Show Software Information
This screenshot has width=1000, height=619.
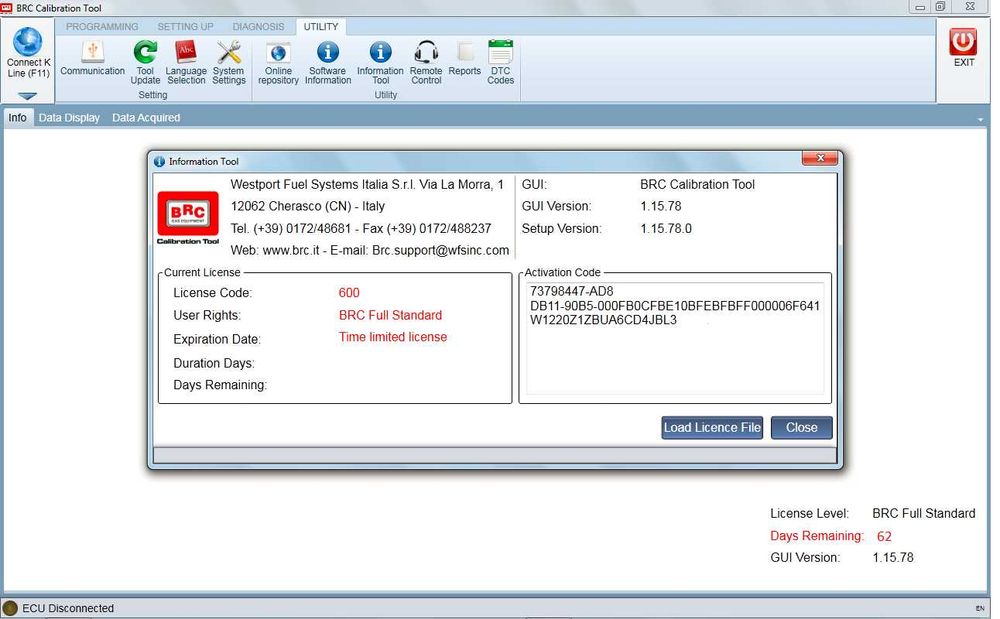(x=328, y=52)
